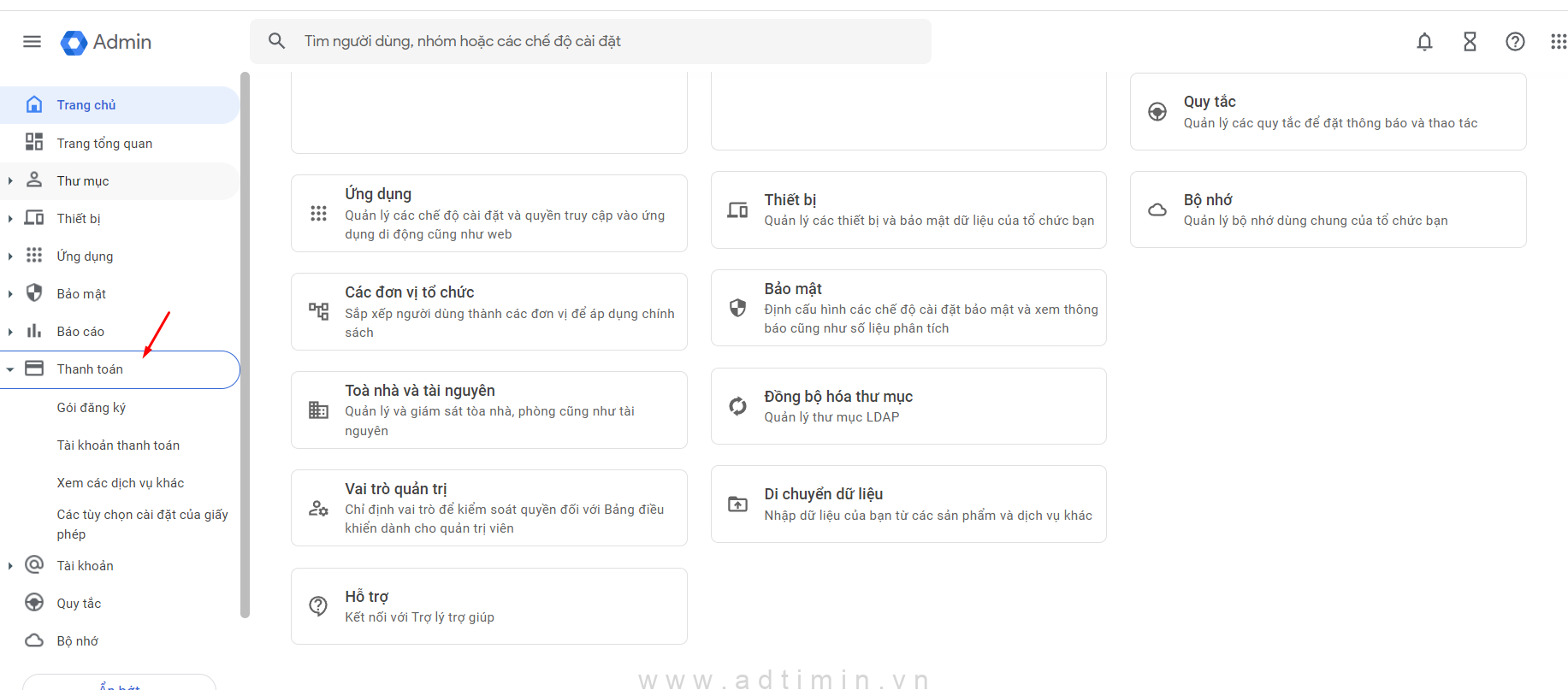Collapse the Thanh toán section arrow
Image resolution: width=1568 pixels, height=690 pixels.
point(10,369)
